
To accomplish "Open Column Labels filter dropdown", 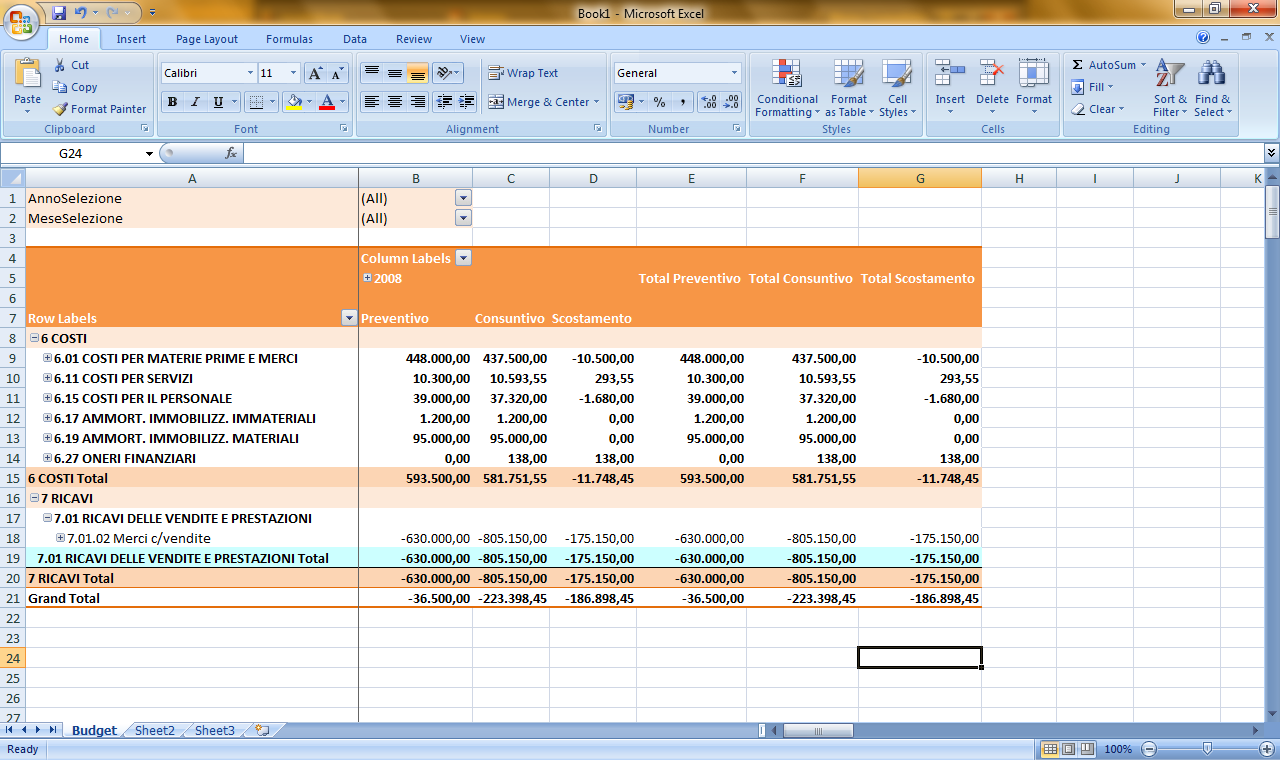I will click(x=463, y=258).
